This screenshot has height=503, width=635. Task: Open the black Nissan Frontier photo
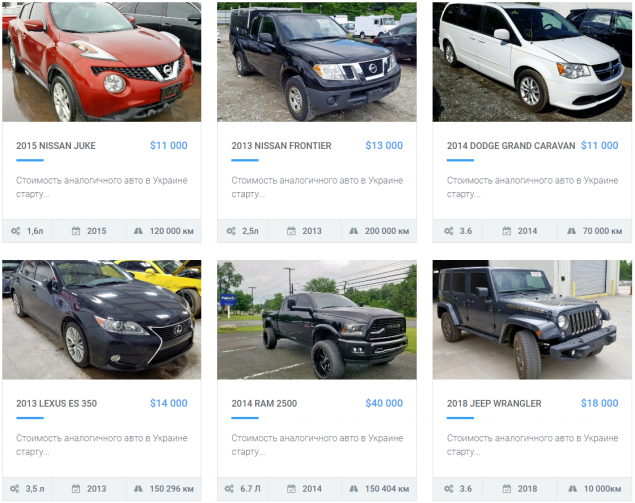tap(317, 62)
